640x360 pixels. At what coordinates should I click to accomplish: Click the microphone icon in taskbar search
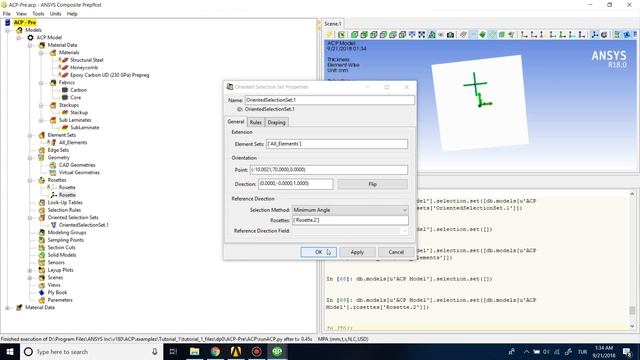[x=155, y=351]
